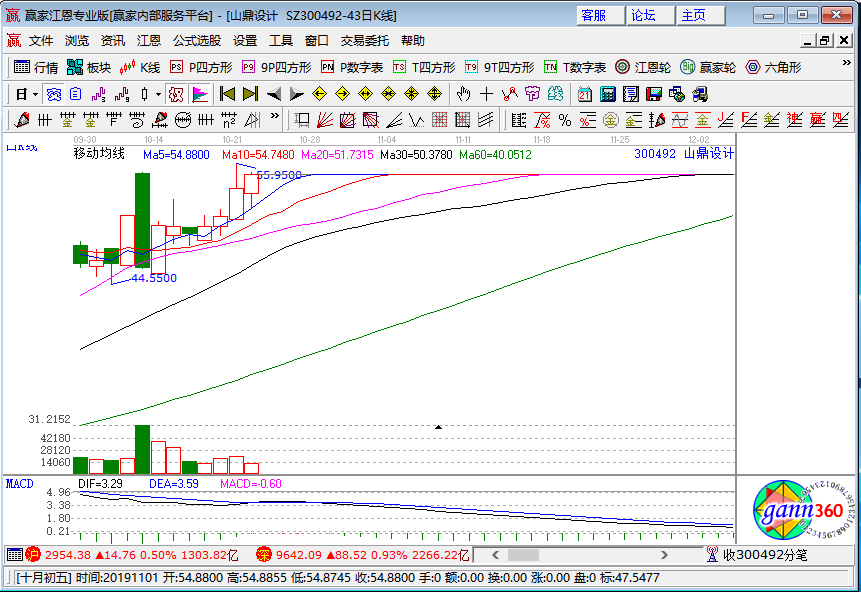Open the 资讯 menu
This screenshot has width=861, height=592.
(x=113, y=41)
